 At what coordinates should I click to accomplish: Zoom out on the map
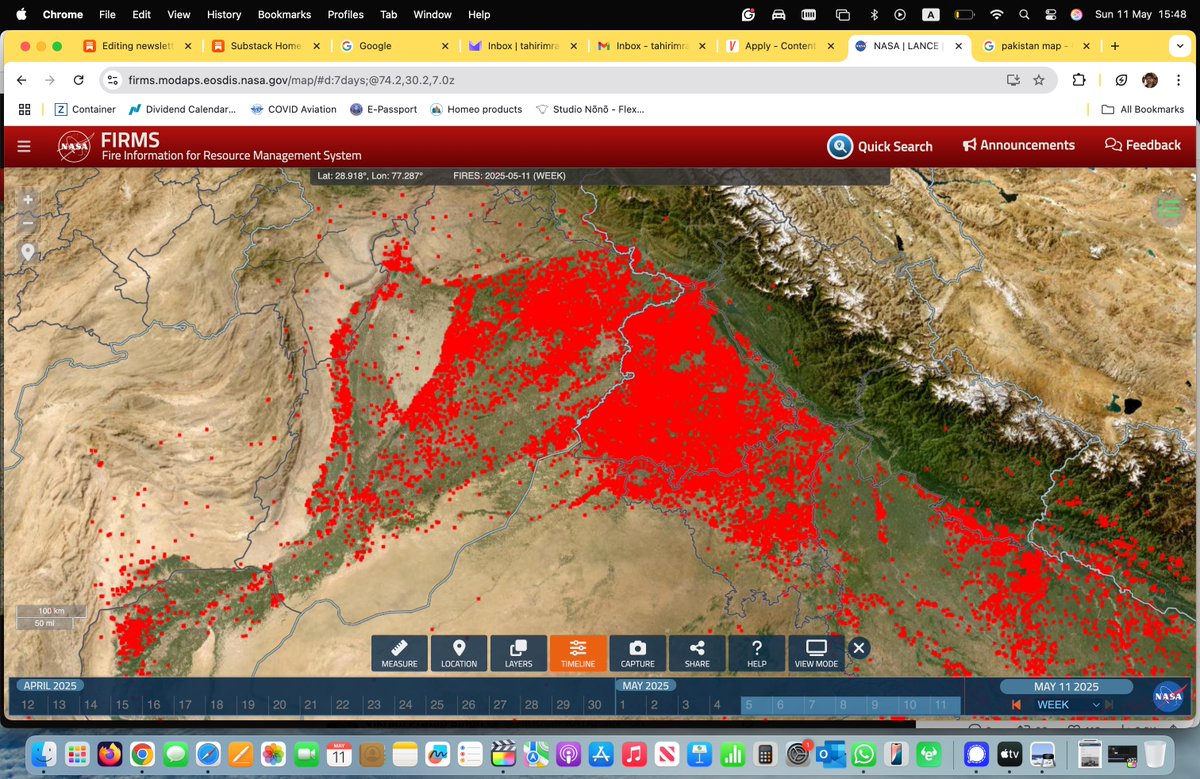(x=28, y=223)
